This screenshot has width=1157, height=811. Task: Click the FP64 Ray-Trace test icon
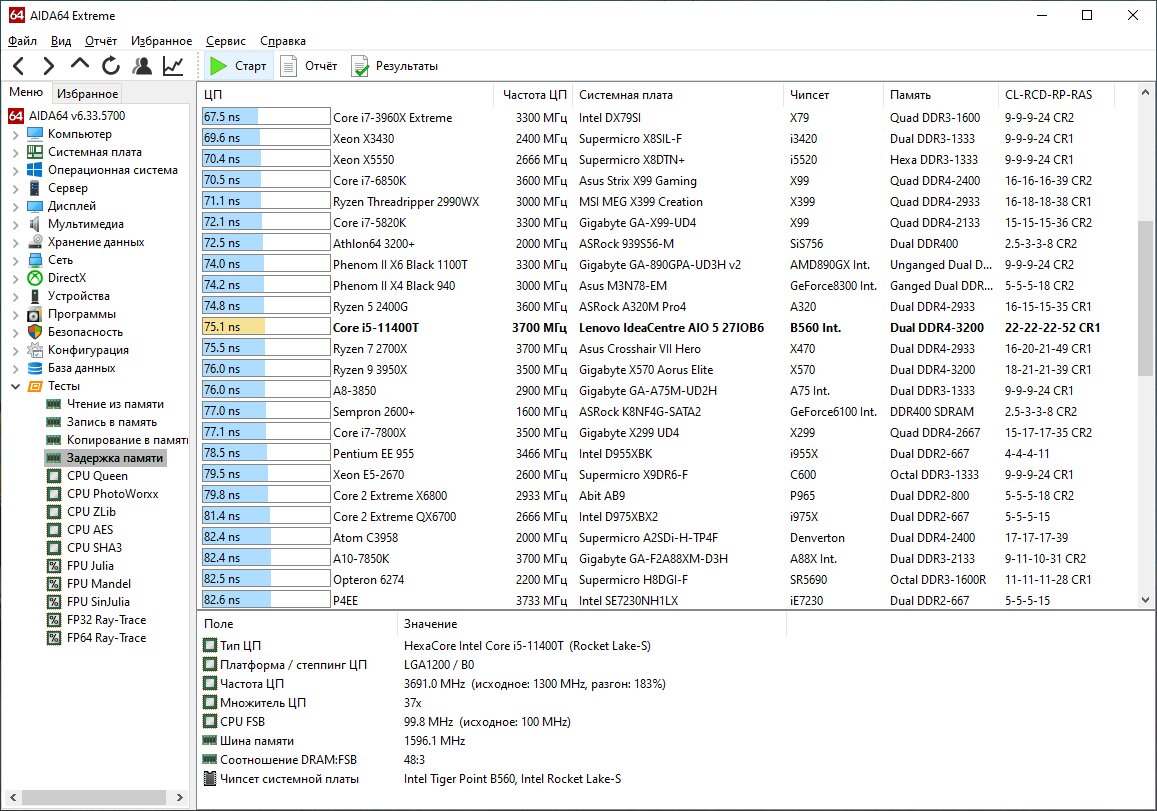54,638
